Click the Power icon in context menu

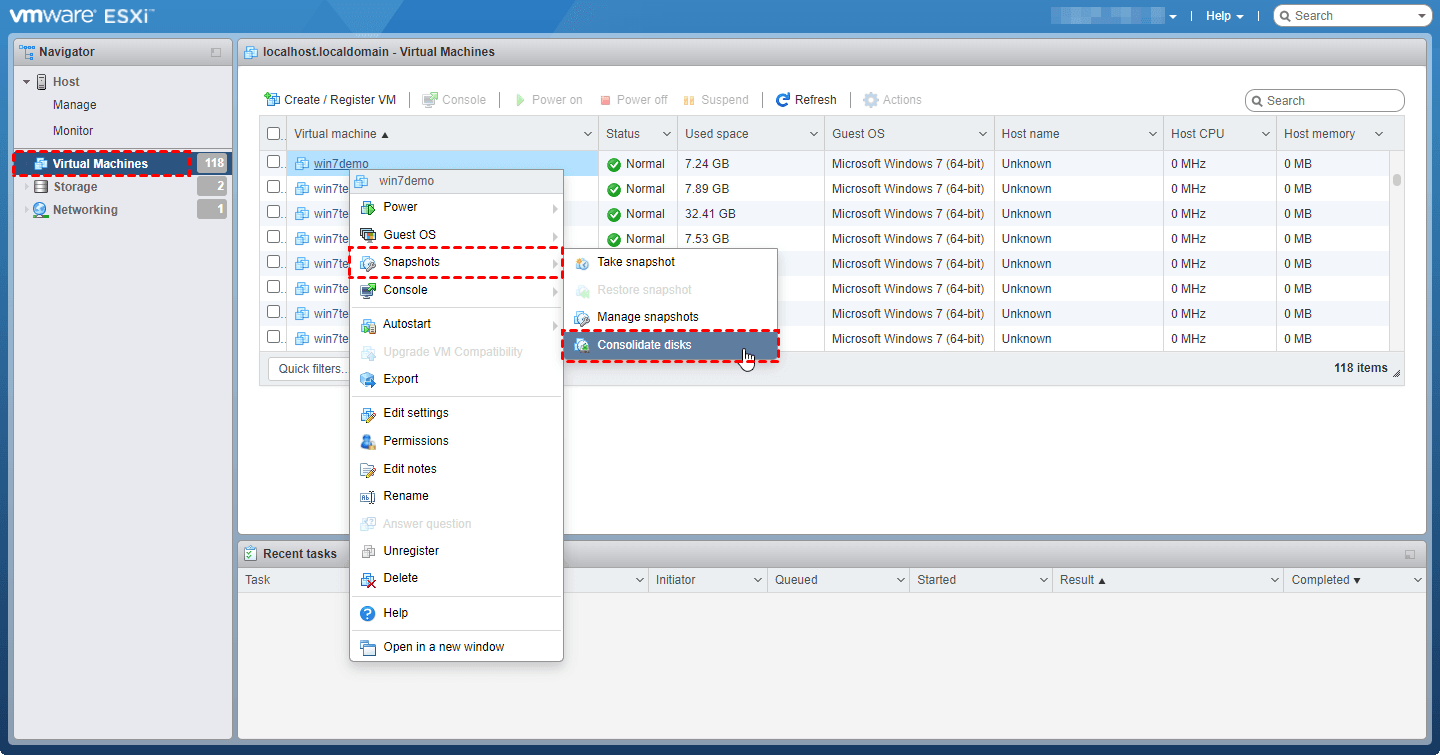pyautogui.click(x=368, y=207)
